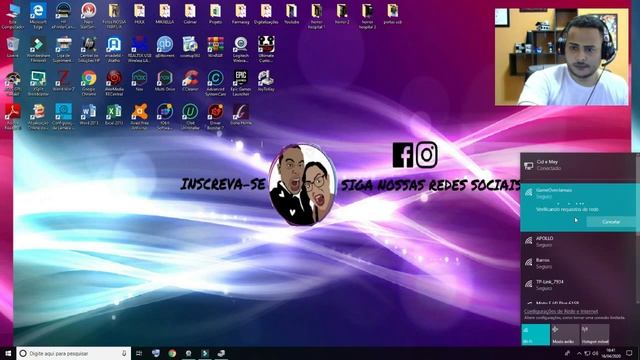Open the Sonic Mania desktop shortcut
Image resolution: width=640 pixels, height=360 pixels.
[241, 114]
